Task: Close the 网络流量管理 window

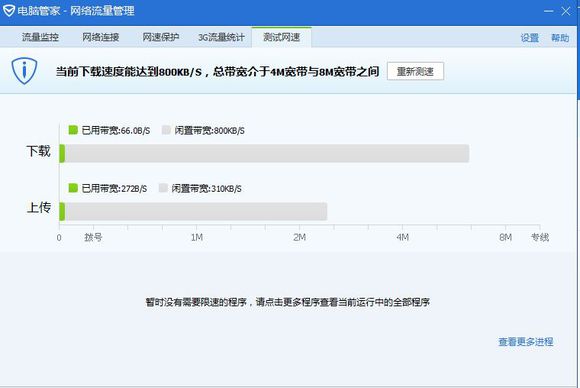Action: [x=566, y=11]
